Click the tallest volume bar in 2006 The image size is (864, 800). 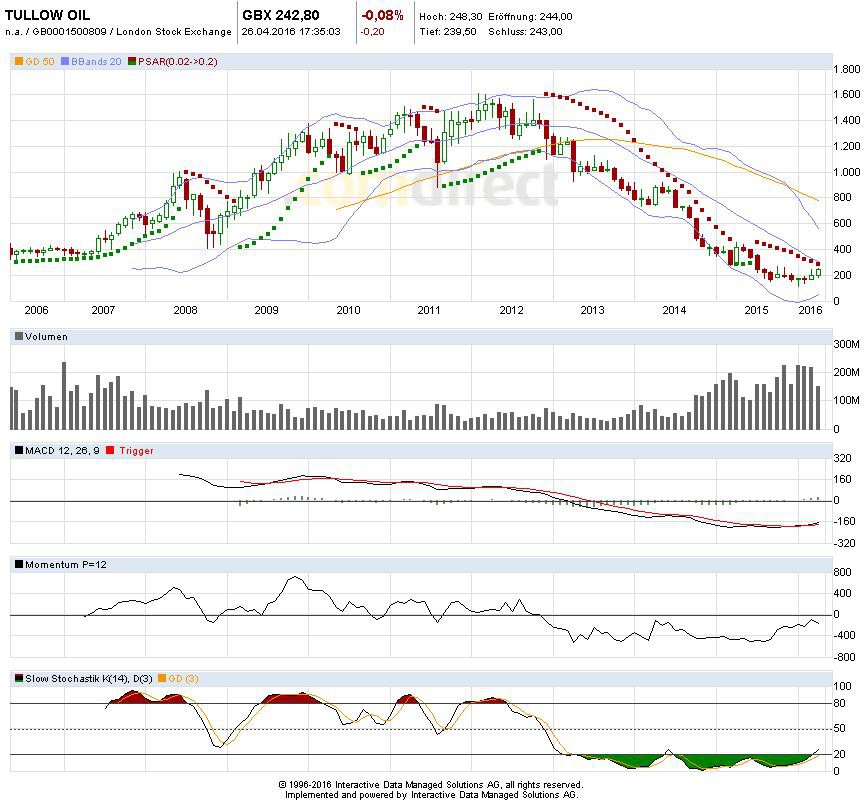[64, 395]
